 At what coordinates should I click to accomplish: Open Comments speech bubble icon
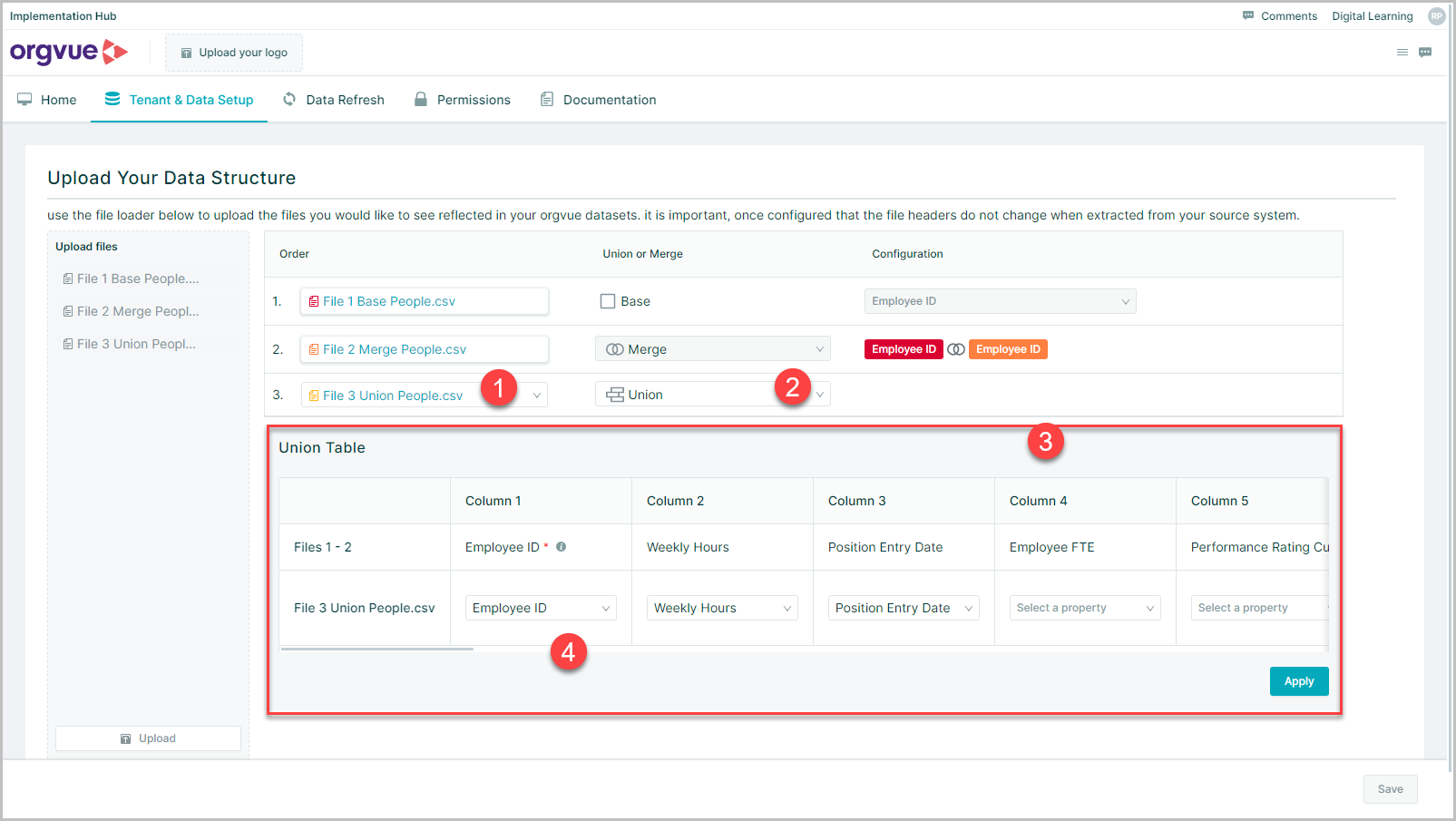pos(1248,15)
